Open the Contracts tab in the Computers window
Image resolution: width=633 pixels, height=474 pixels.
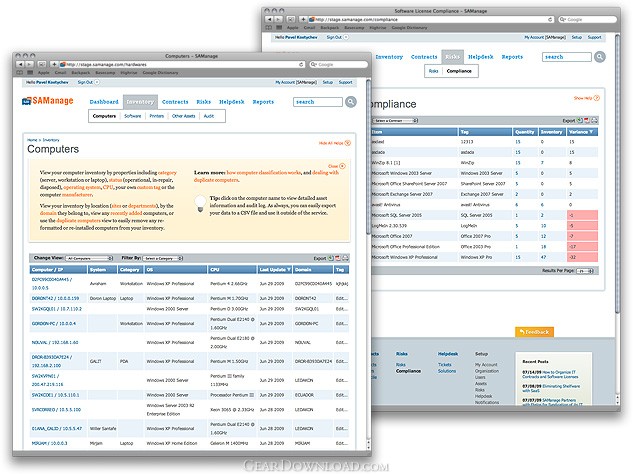[175, 102]
